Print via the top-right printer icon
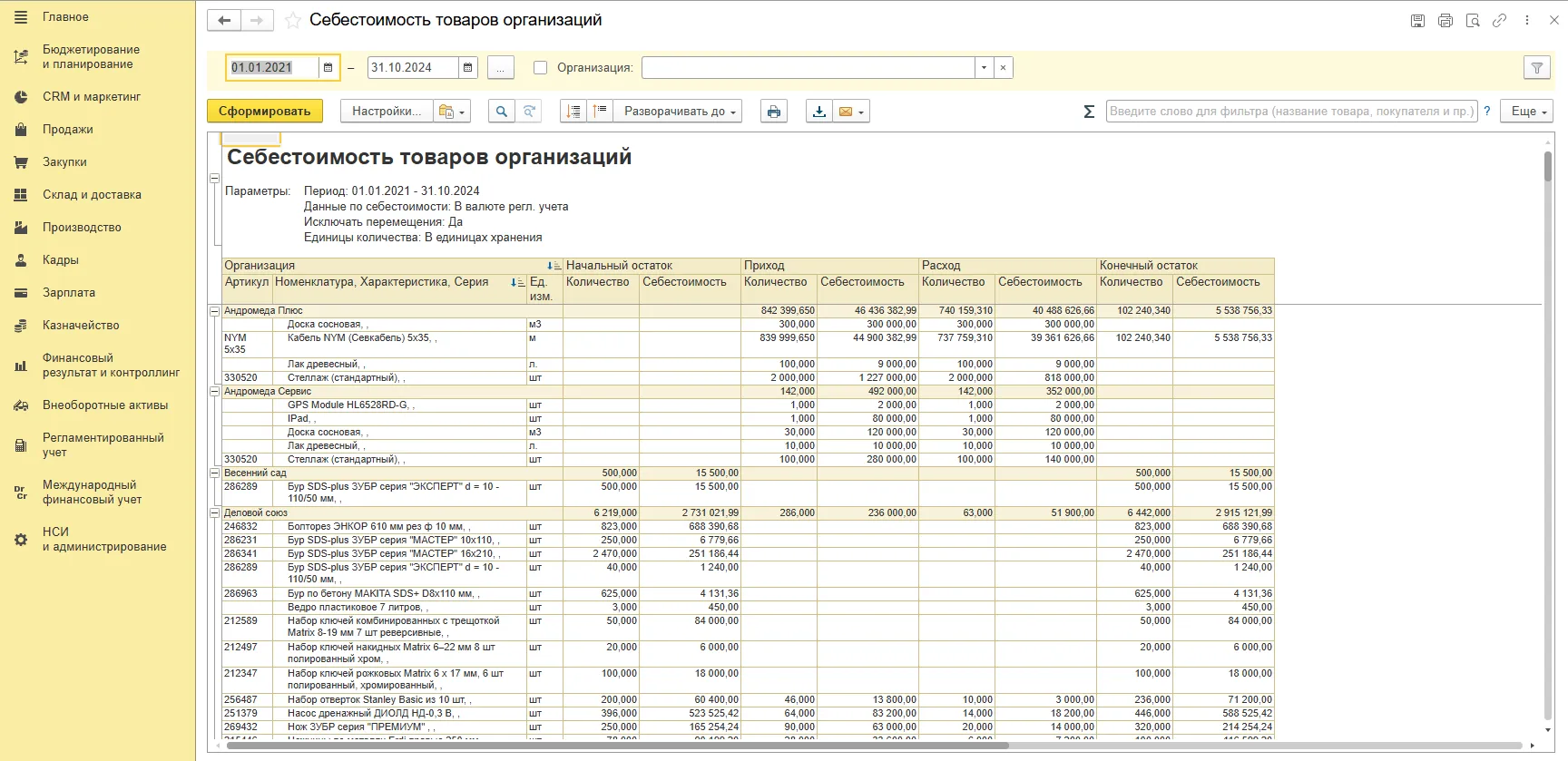 click(1445, 20)
